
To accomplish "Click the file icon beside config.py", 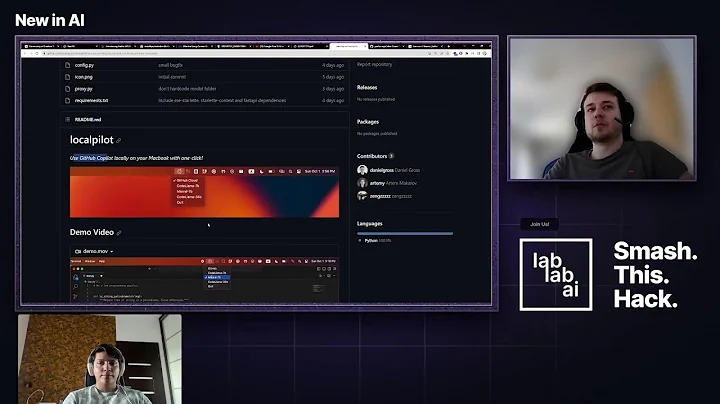I will [x=68, y=65].
